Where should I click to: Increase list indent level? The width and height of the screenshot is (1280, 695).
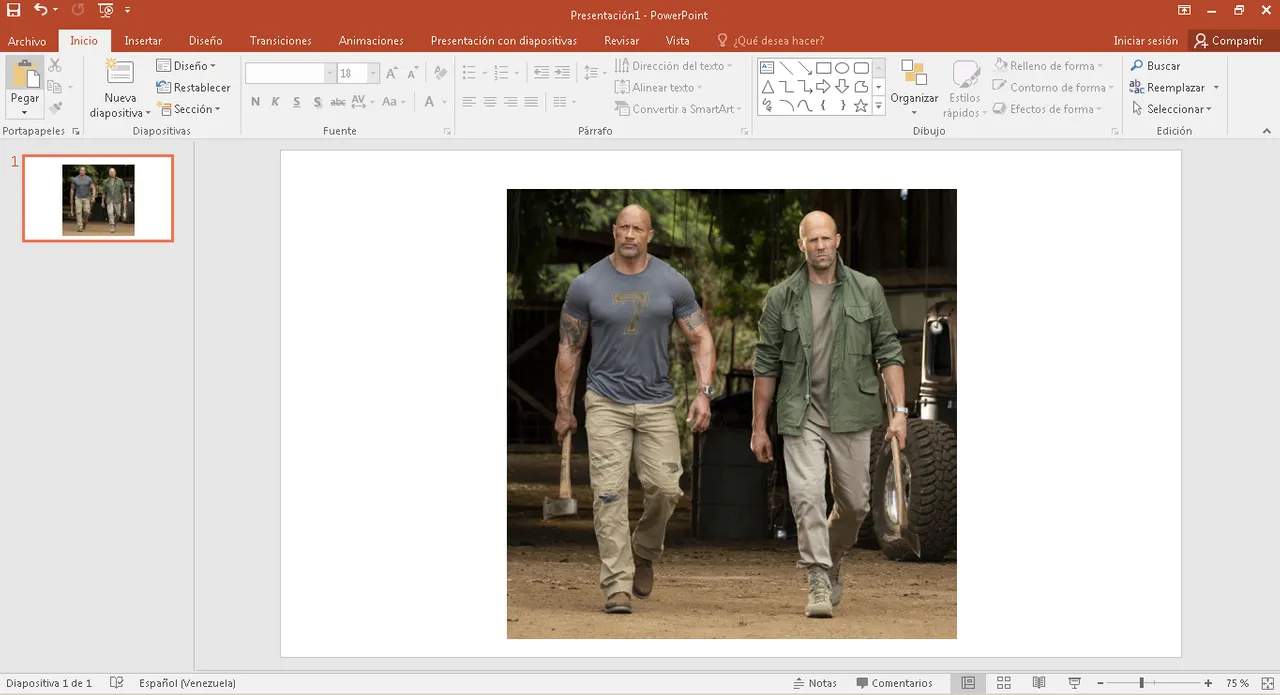tap(563, 73)
